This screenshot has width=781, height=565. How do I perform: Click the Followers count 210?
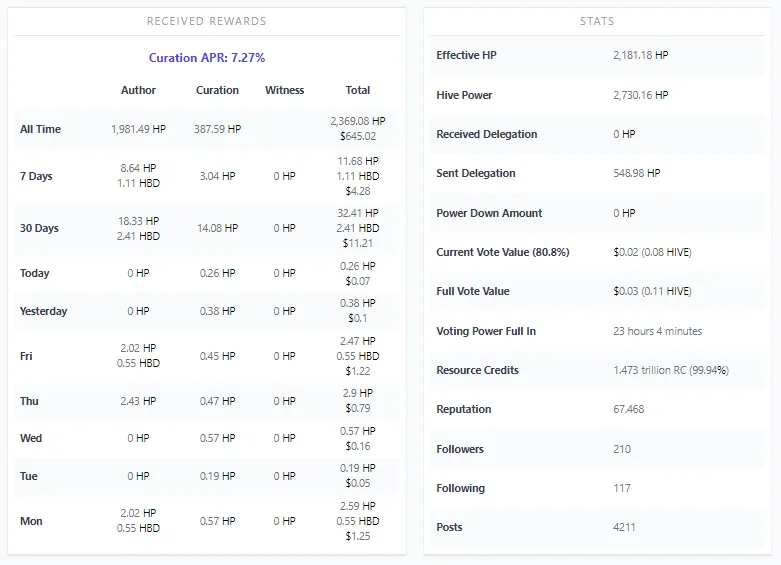click(x=622, y=449)
